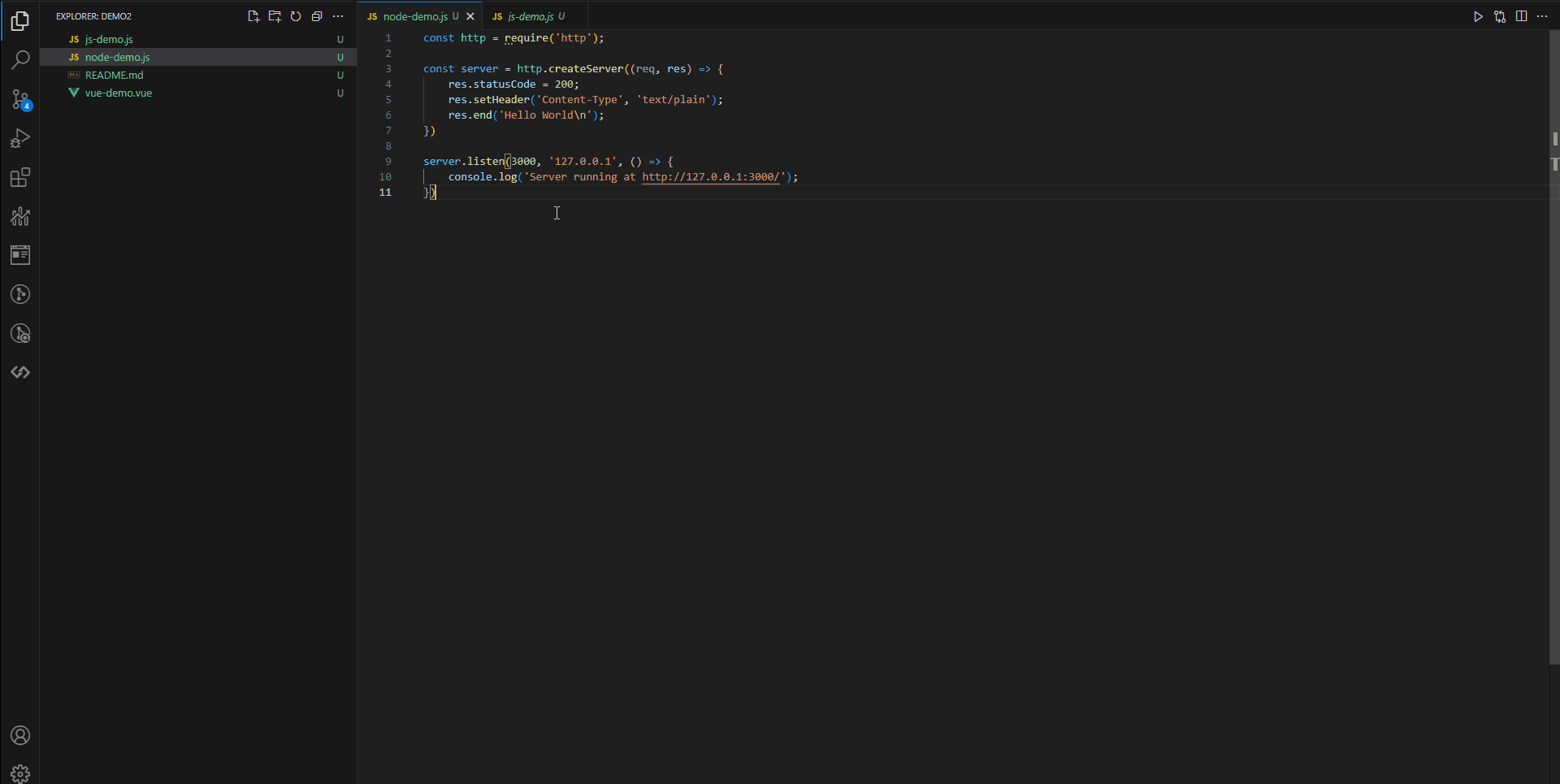Click line number 1 in gutter

[388, 37]
